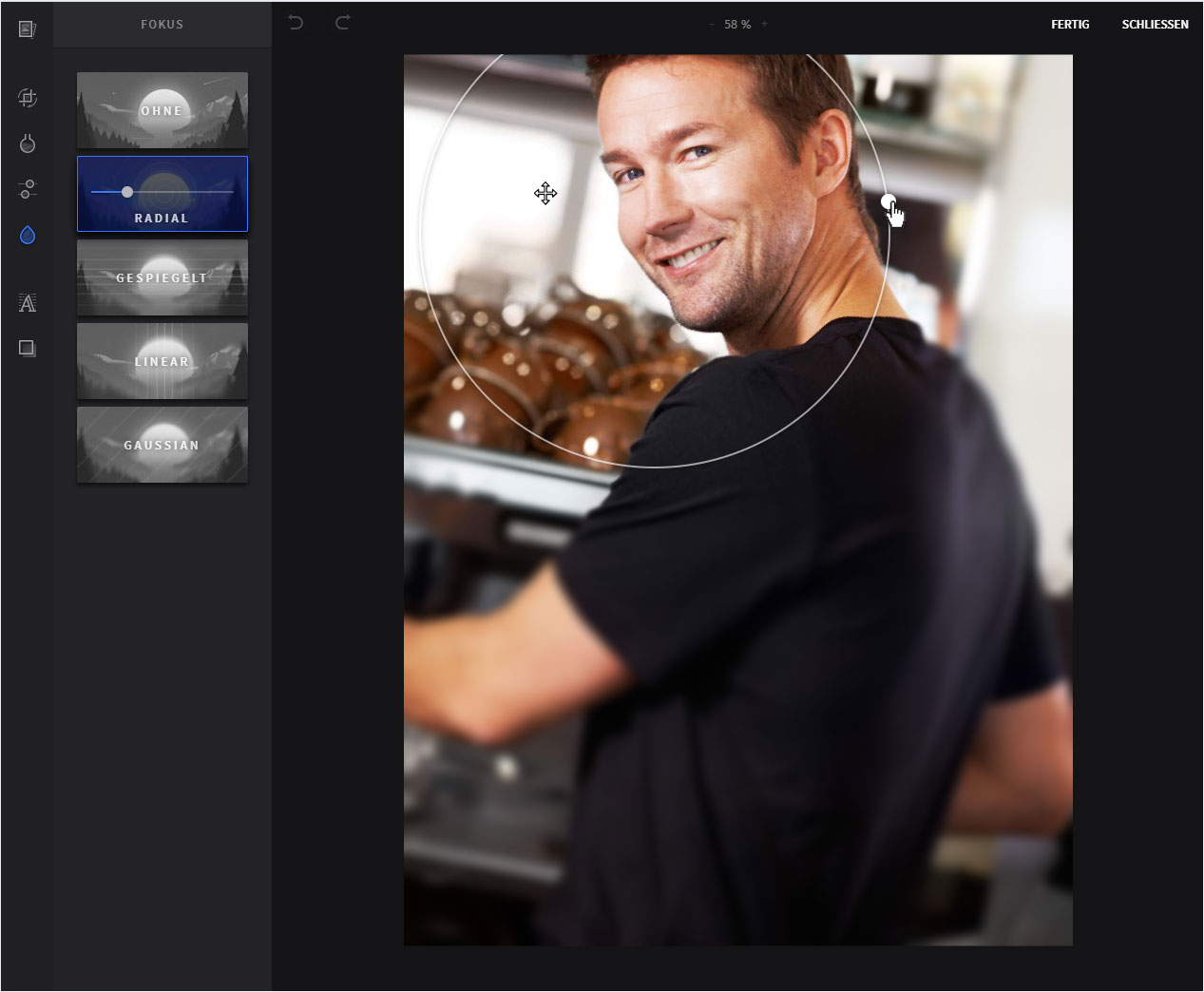Click the FOKUS panel header
The height and width of the screenshot is (992, 1204).
point(162,25)
